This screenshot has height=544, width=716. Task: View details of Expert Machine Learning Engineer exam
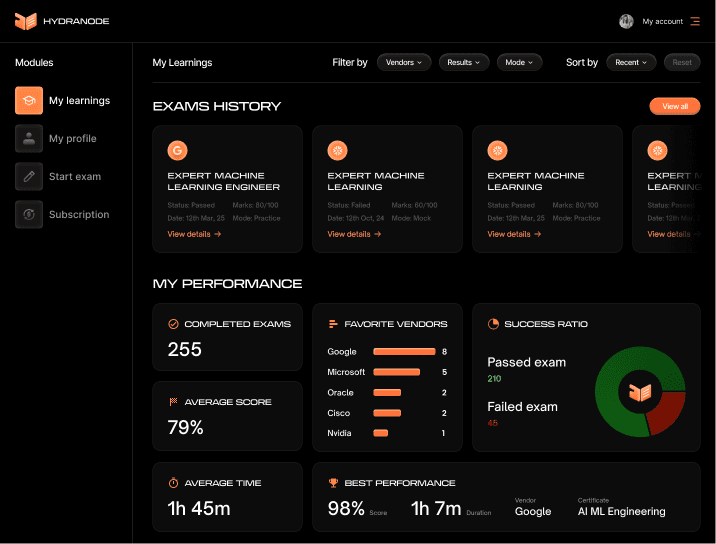[x=194, y=234]
